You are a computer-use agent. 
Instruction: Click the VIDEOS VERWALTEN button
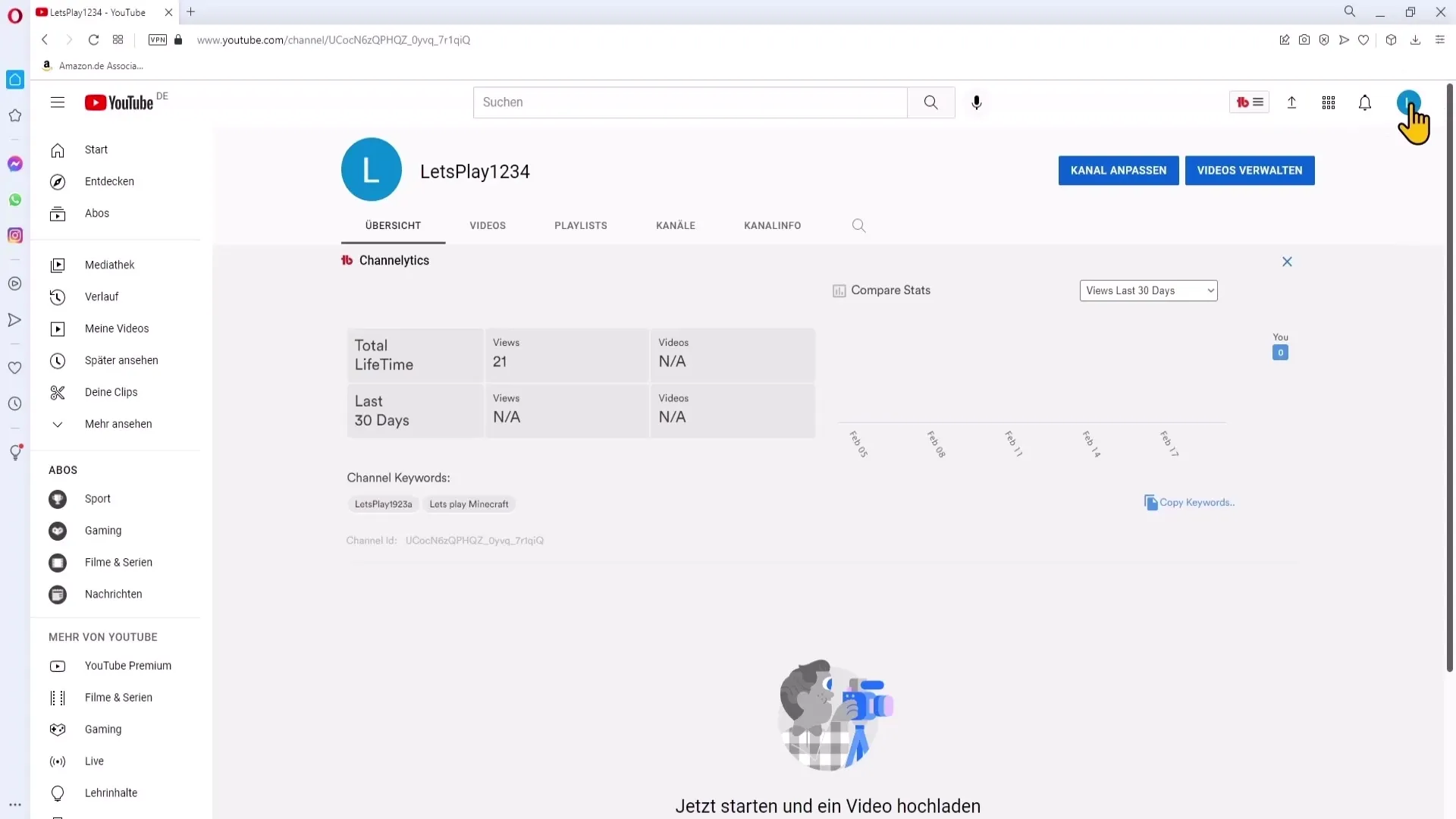tap(1250, 170)
